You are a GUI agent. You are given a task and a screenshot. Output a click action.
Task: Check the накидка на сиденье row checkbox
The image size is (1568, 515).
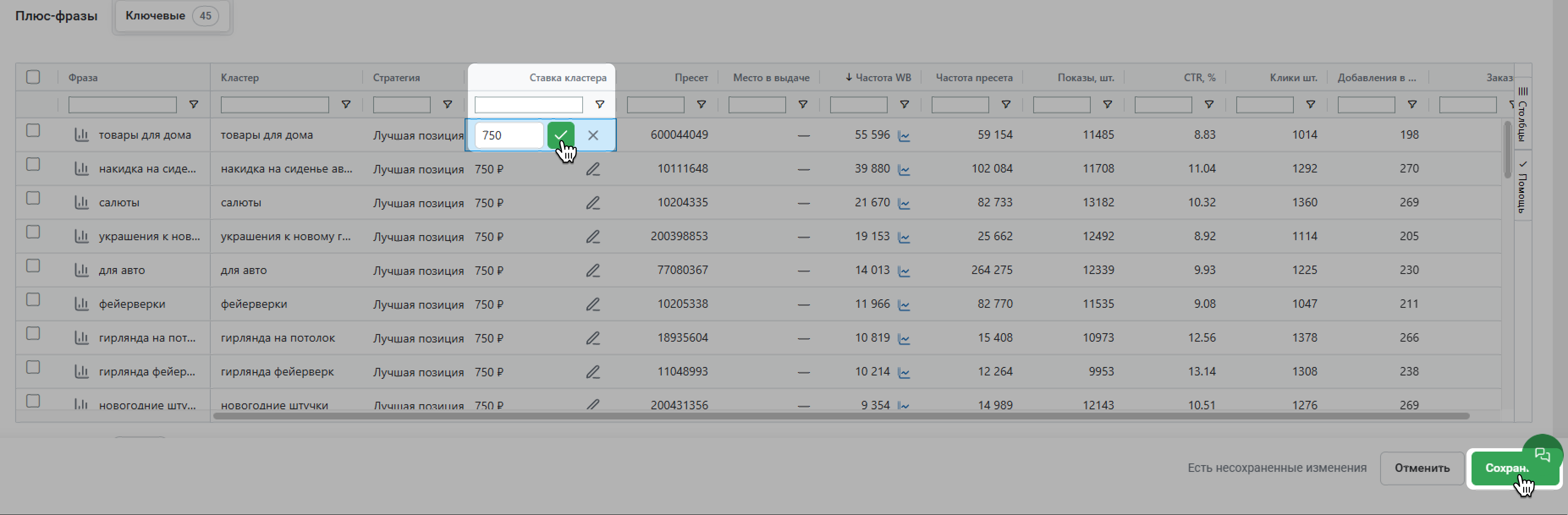[x=33, y=164]
